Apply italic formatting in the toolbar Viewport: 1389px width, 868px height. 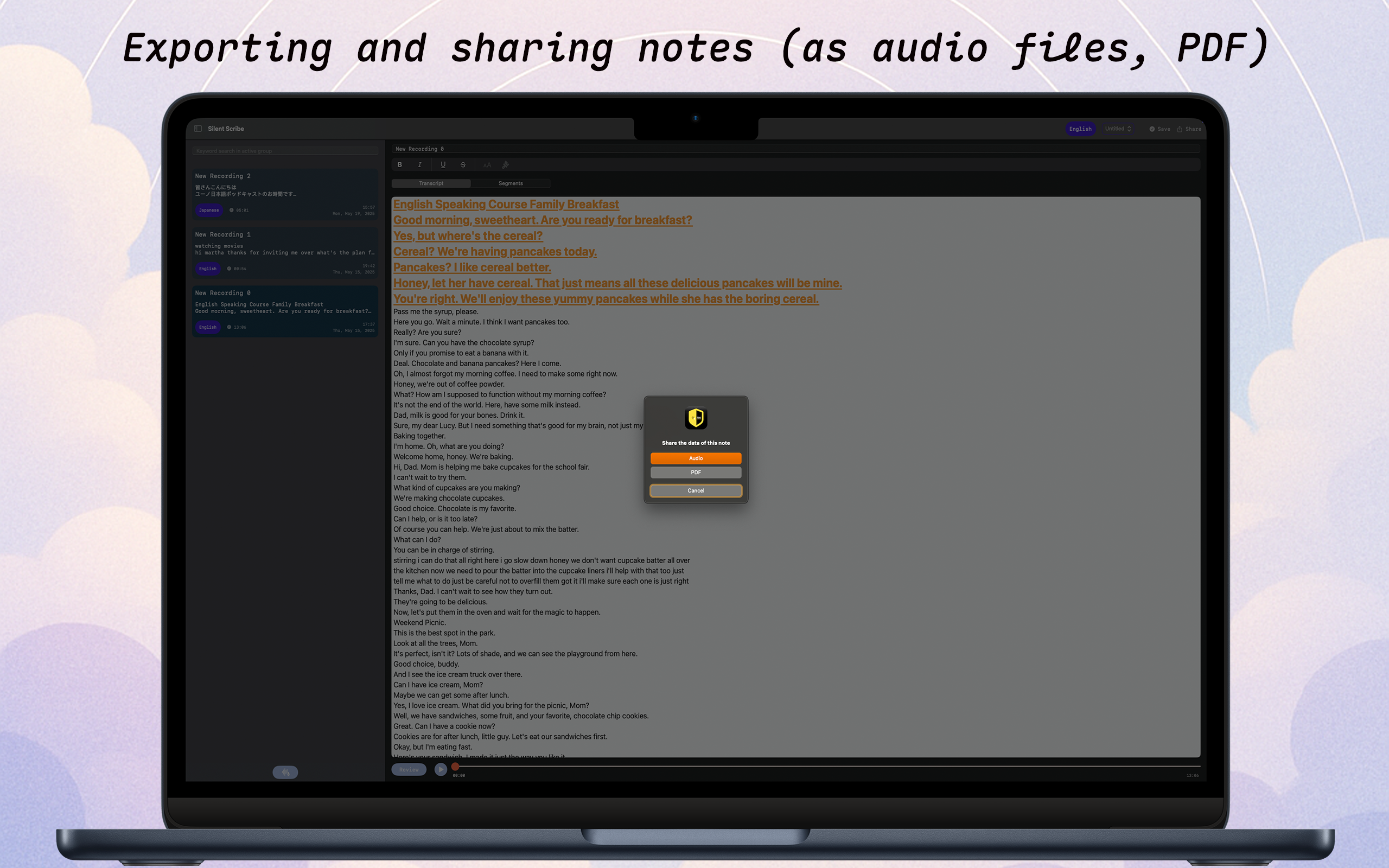[x=420, y=165]
